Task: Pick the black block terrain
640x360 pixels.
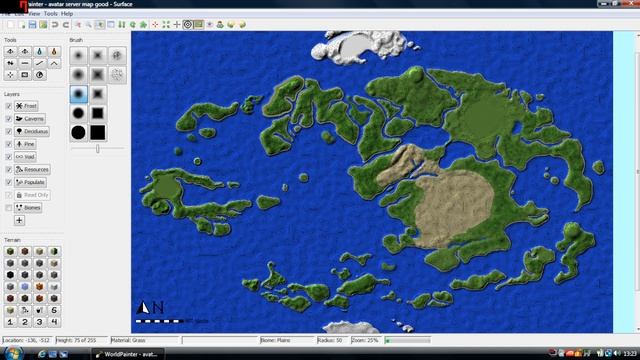Action: point(10,275)
